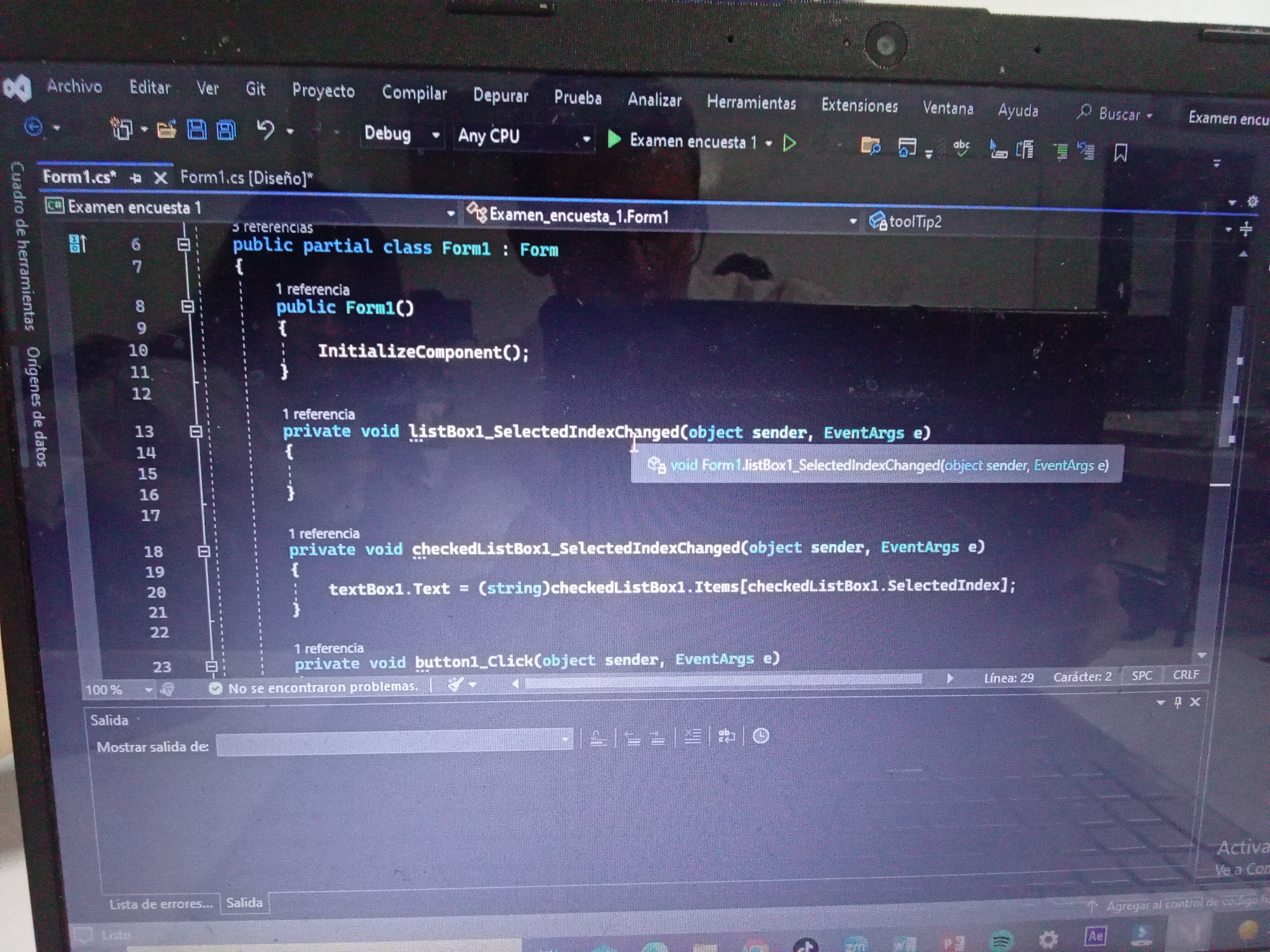Start without debugging using the outline play icon
1270x952 pixels.
point(789,142)
